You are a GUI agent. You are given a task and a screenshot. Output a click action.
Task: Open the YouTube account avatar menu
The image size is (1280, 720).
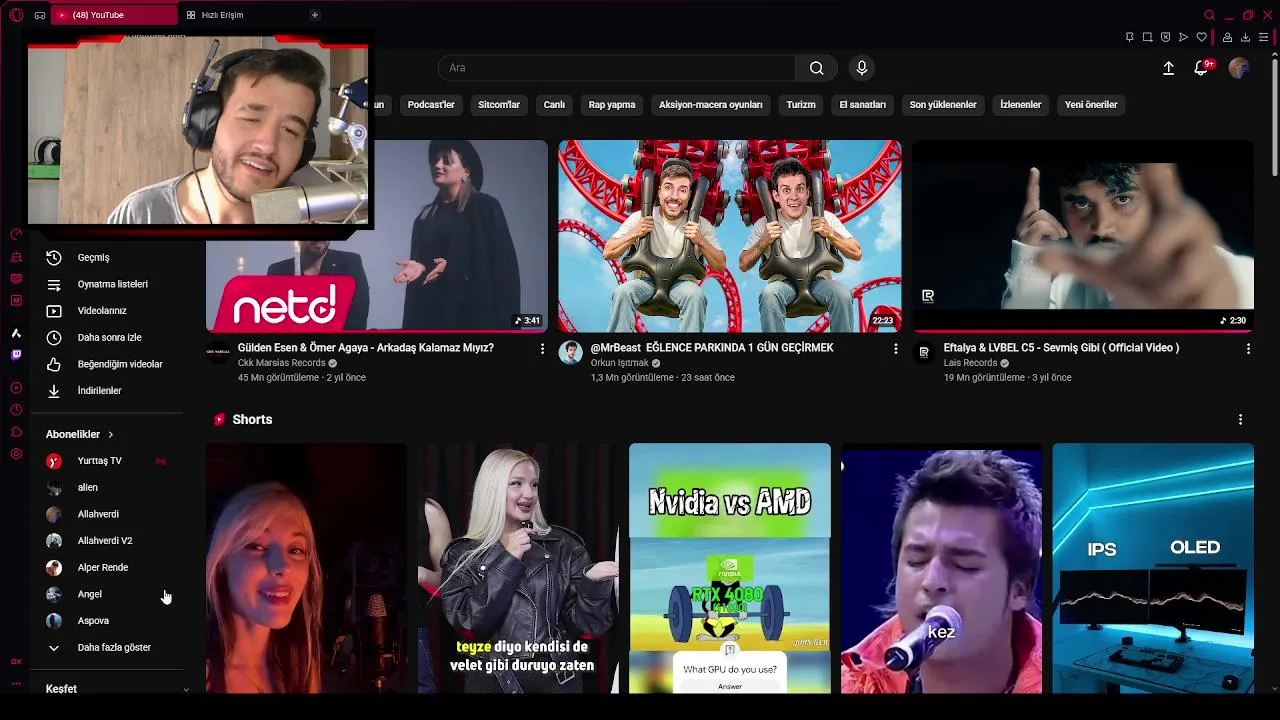[x=1239, y=68]
